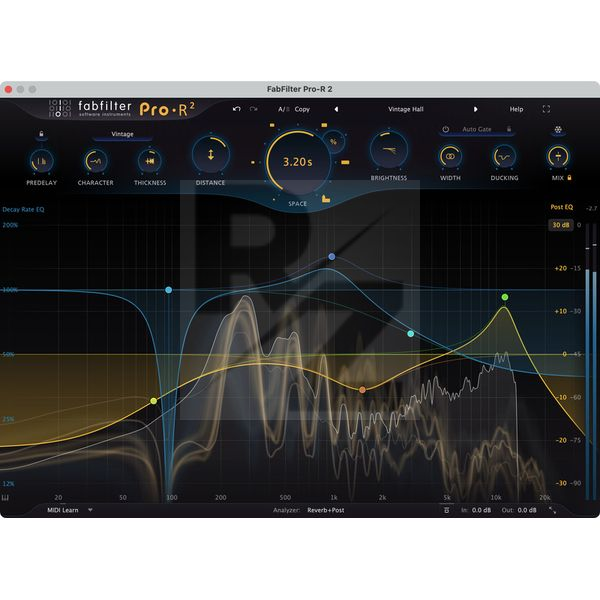Toggle full screen mode icon

(x=546, y=109)
